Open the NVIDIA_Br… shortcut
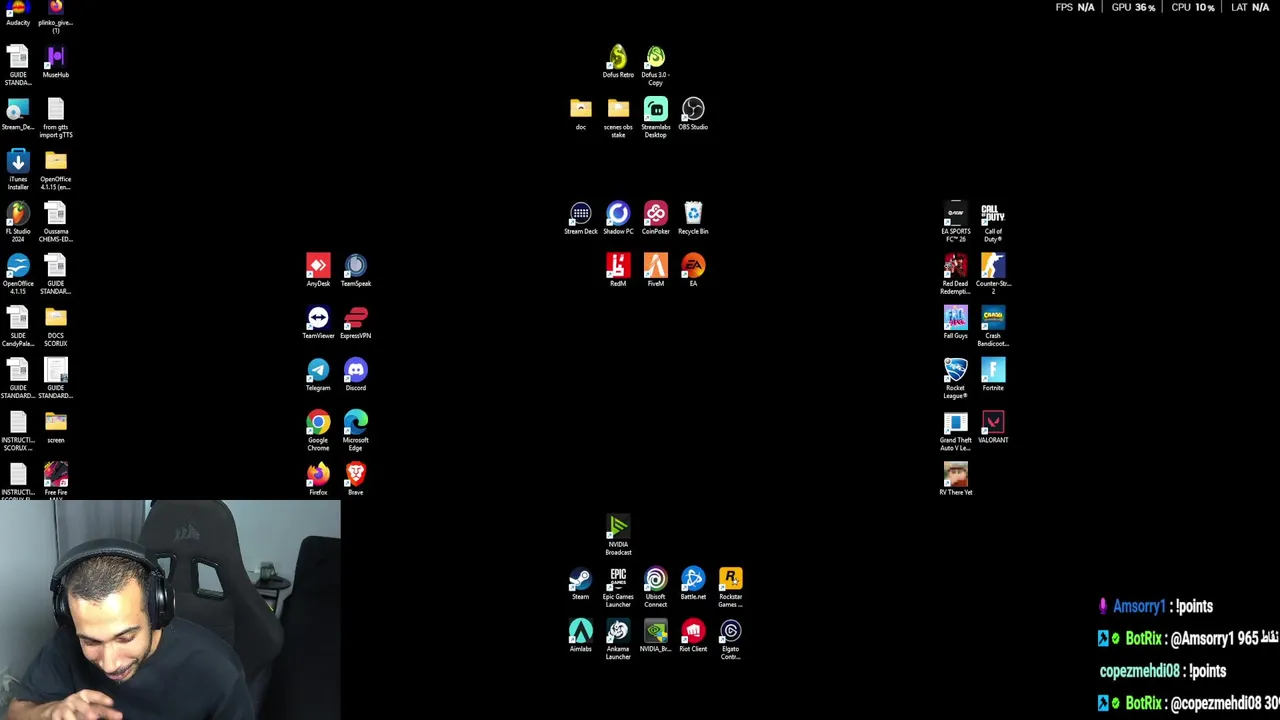This screenshot has height=720, width=1280. click(x=656, y=636)
